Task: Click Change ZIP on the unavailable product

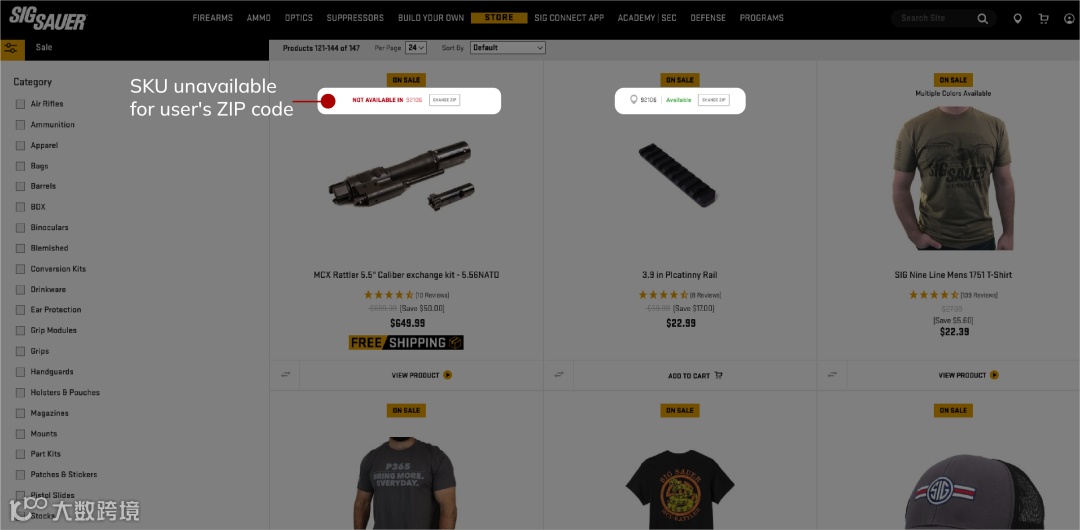Action: coord(444,100)
